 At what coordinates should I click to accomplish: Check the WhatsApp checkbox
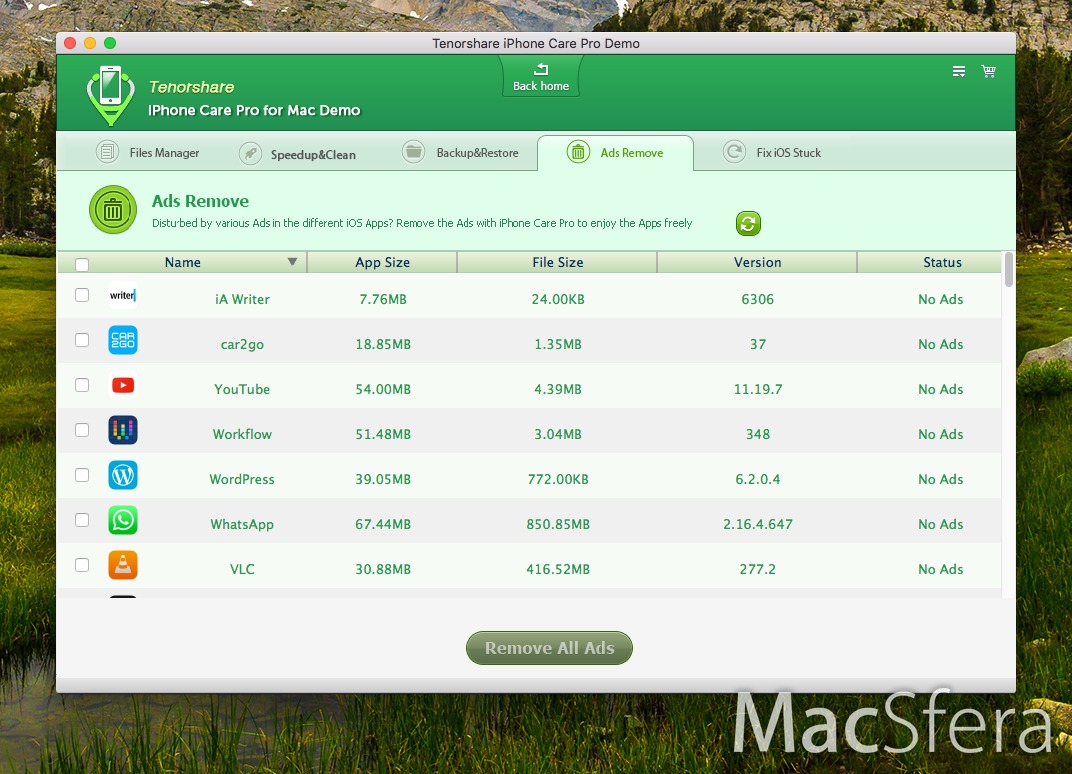(x=82, y=520)
